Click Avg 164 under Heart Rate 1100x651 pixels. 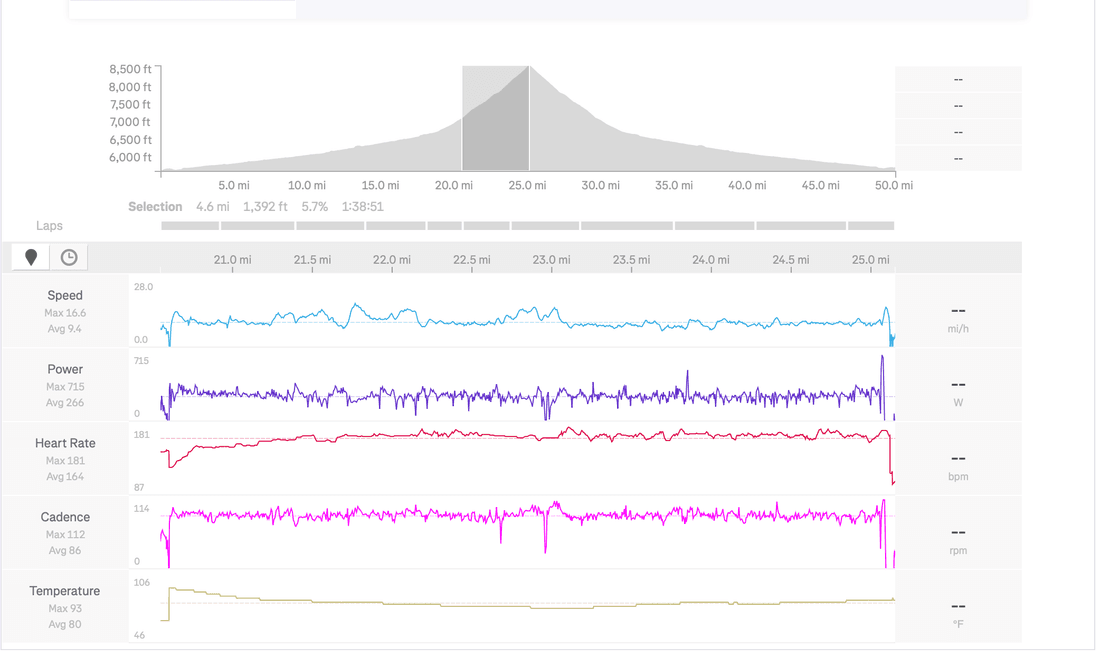point(65,477)
